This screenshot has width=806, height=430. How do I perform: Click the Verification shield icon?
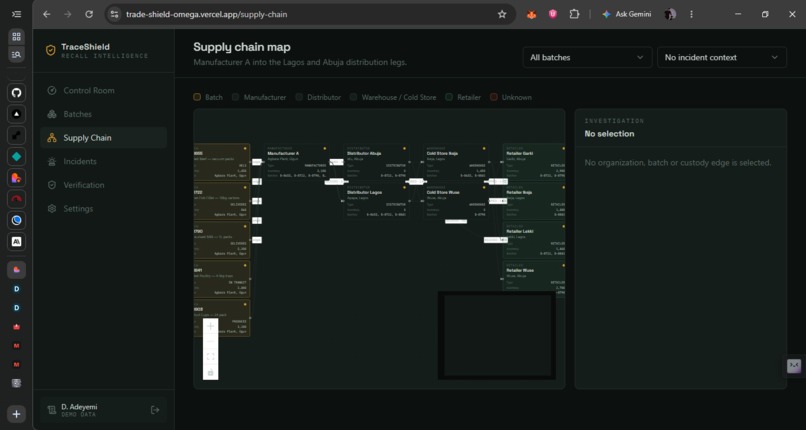[51, 185]
